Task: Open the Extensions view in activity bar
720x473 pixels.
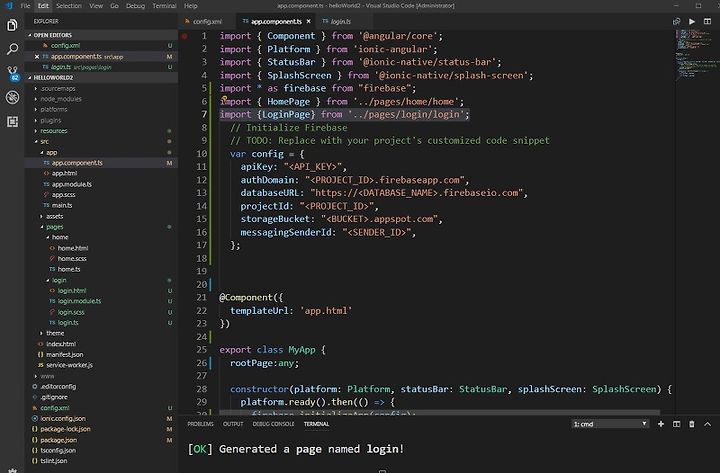Action: (x=12, y=121)
